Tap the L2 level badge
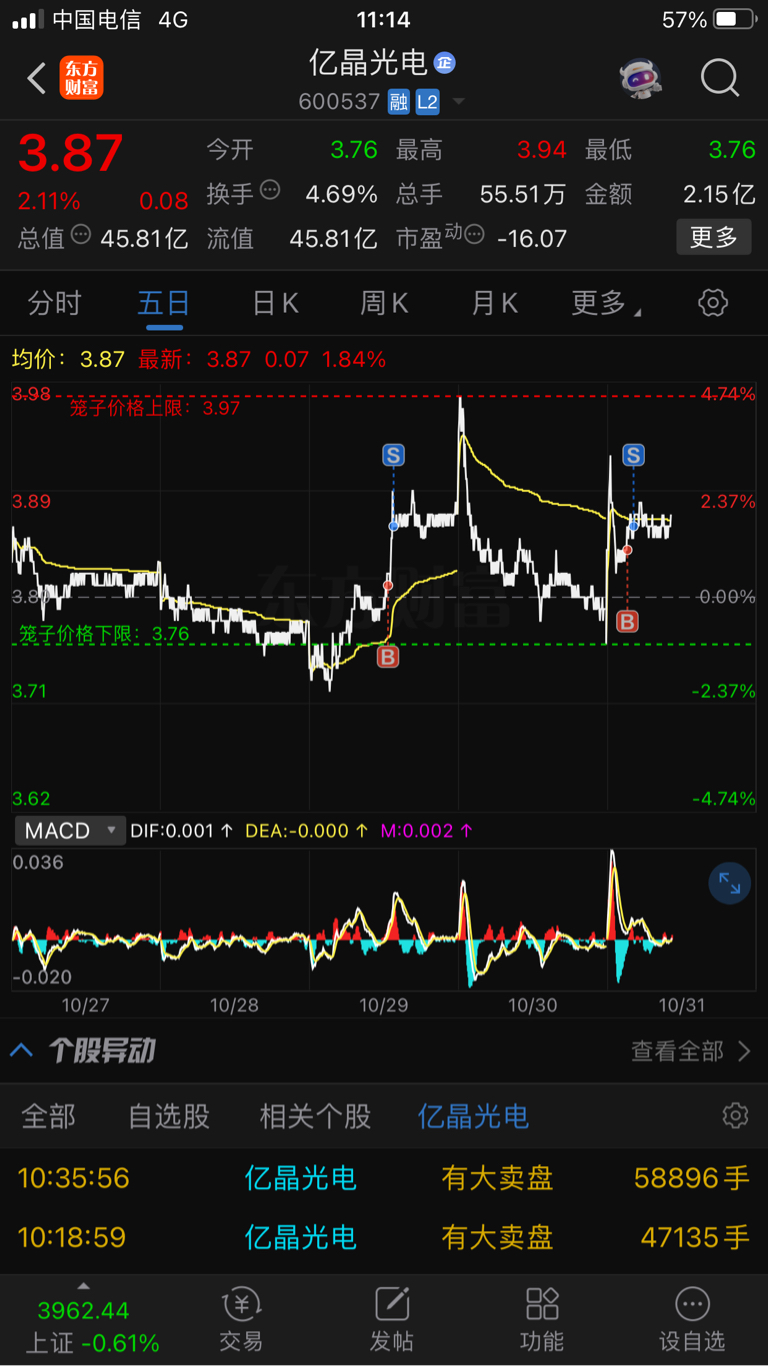The height and width of the screenshot is (1366, 768). 428,102
